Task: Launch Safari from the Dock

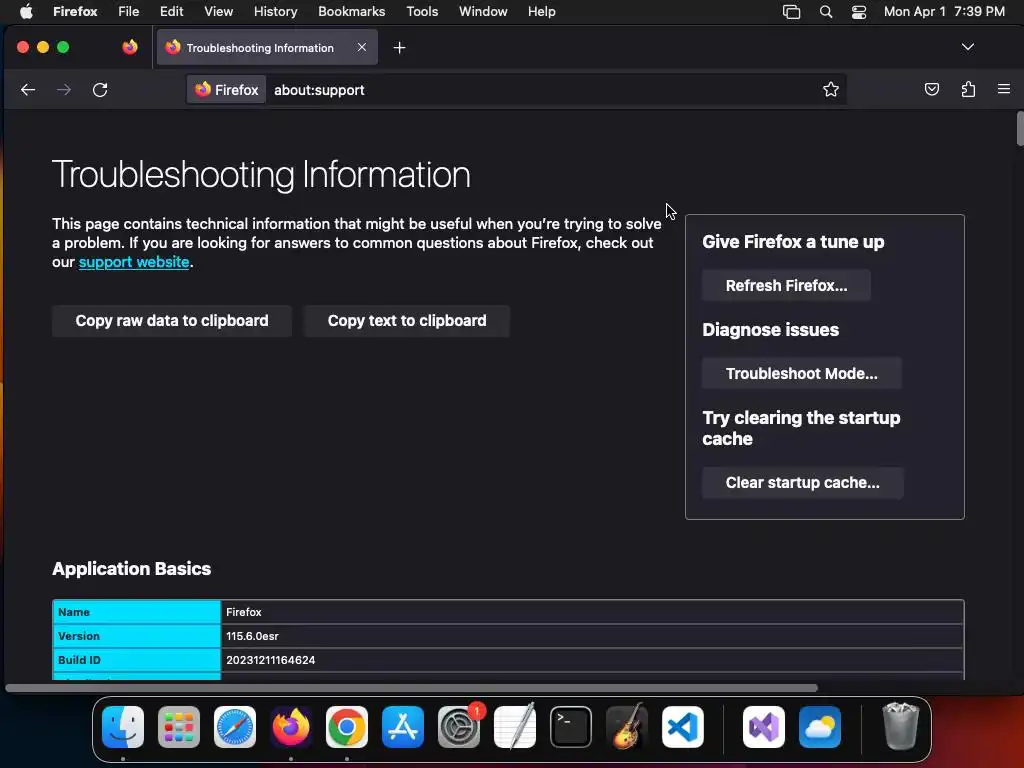Action: (x=234, y=727)
